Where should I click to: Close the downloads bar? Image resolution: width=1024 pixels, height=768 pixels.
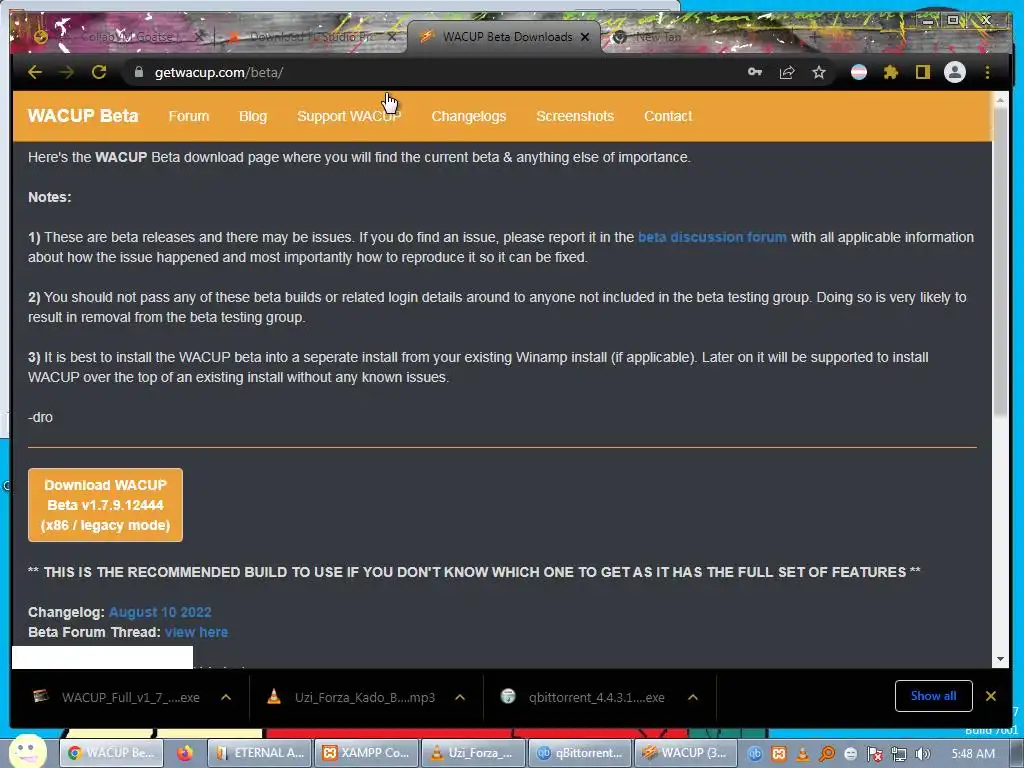(991, 696)
